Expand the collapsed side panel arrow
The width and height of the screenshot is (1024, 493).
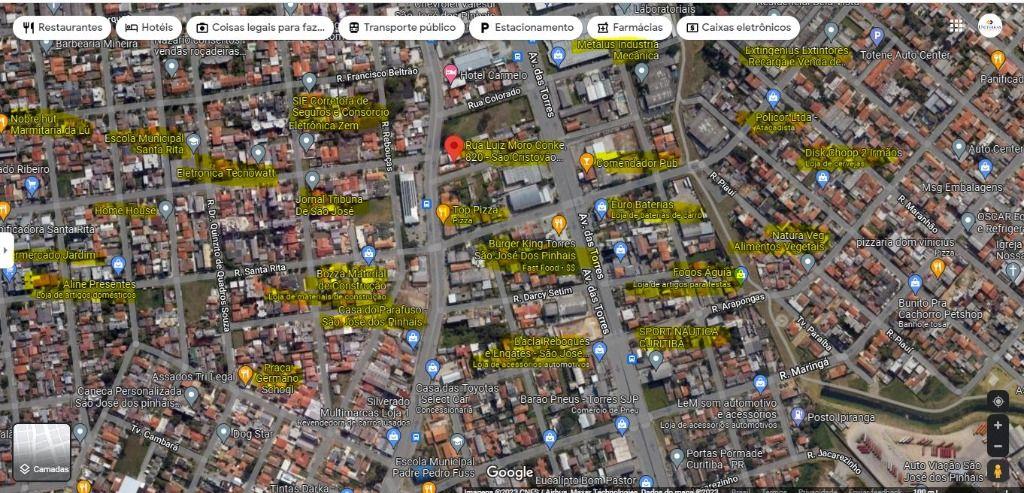[6, 249]
